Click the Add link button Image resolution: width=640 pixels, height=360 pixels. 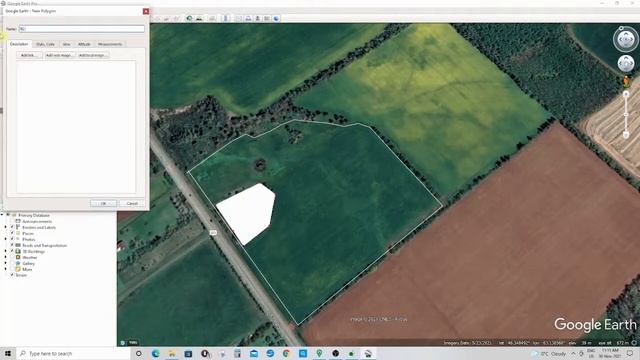coord(29,55)
